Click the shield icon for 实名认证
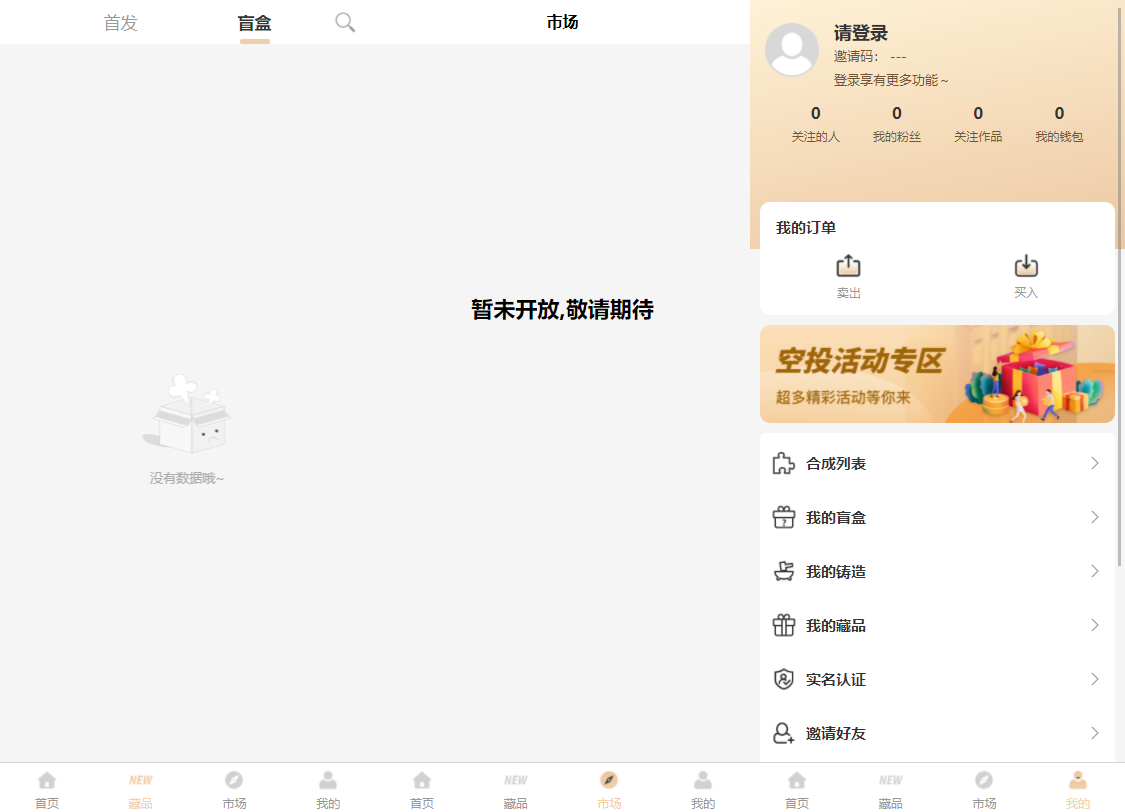The width and height of the screenshot is (1125, 812). point(783,679)
